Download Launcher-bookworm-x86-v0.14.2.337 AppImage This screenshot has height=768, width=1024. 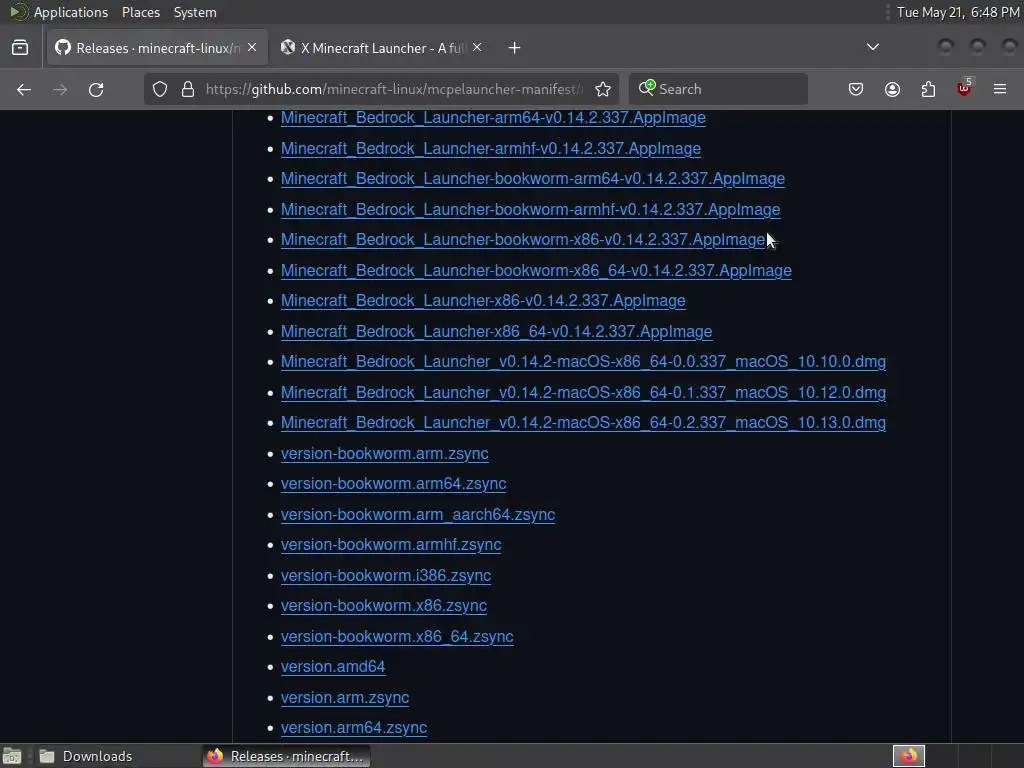tap(522, 240)
